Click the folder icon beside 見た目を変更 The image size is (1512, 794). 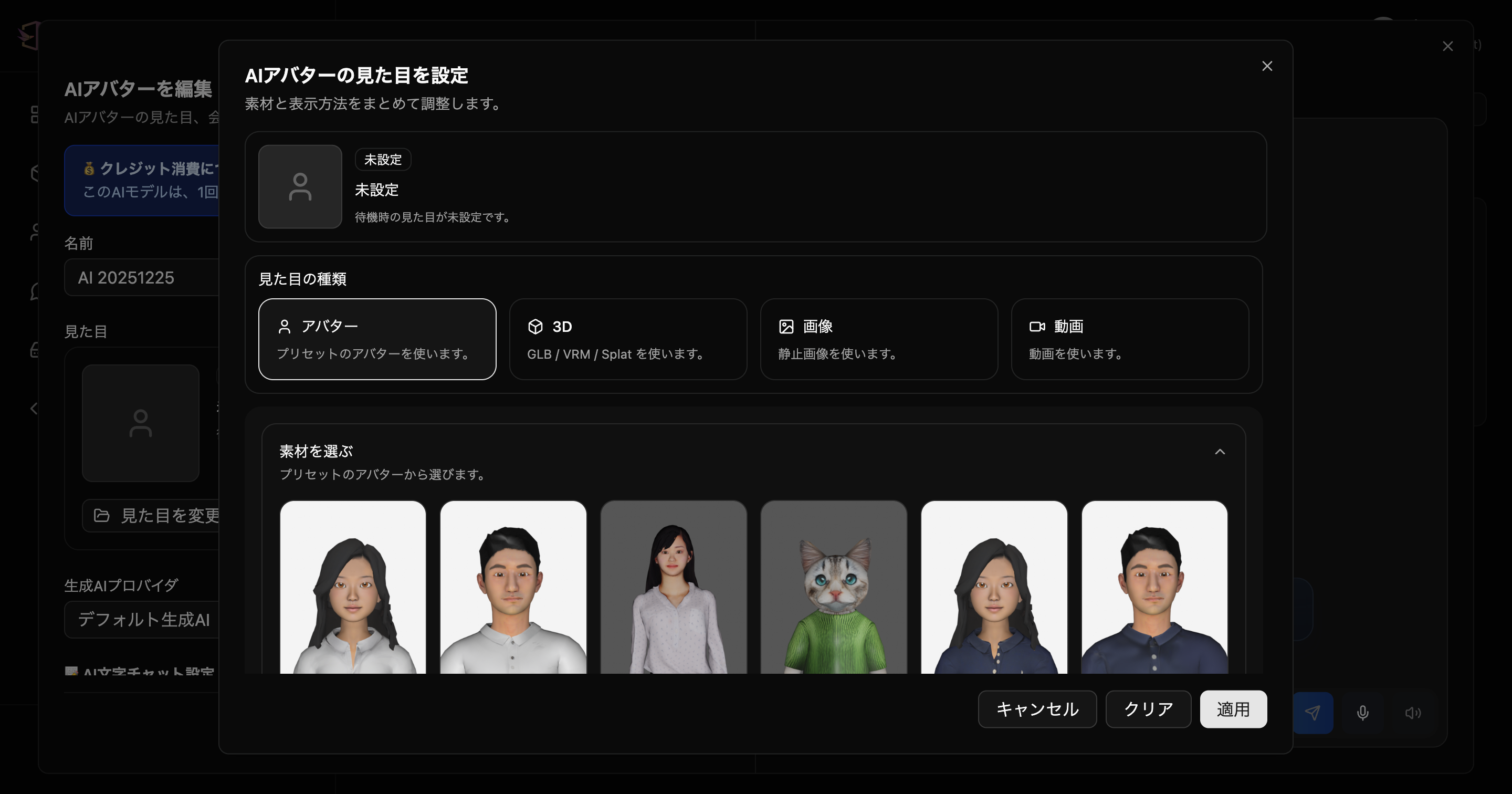(x=101, y=516)
